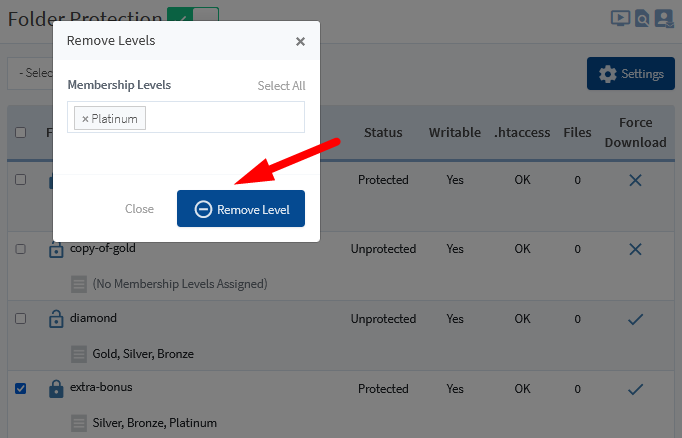Check the first folder row checkbox
Screen dimensions: 682x438
tap(20, 179)
